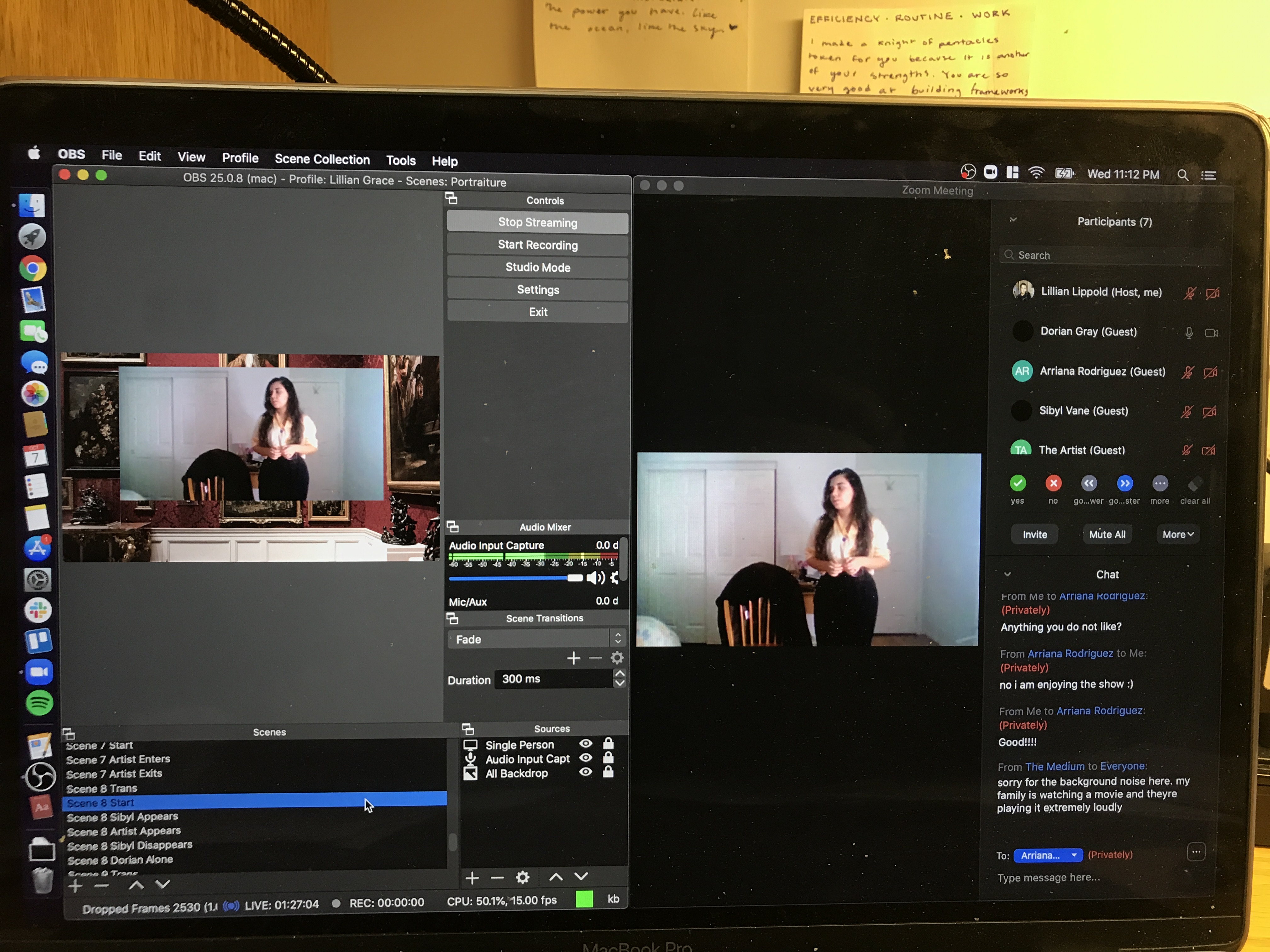Pop out the Audio Mixer dock icon

pyautogui.click(x=452, y=526)
